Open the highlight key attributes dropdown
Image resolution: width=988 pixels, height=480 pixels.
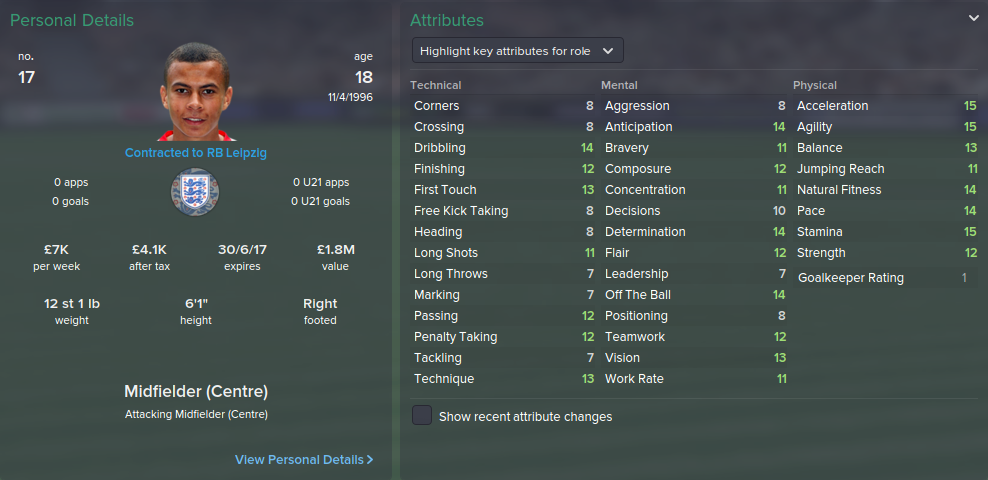click(518, 50)
